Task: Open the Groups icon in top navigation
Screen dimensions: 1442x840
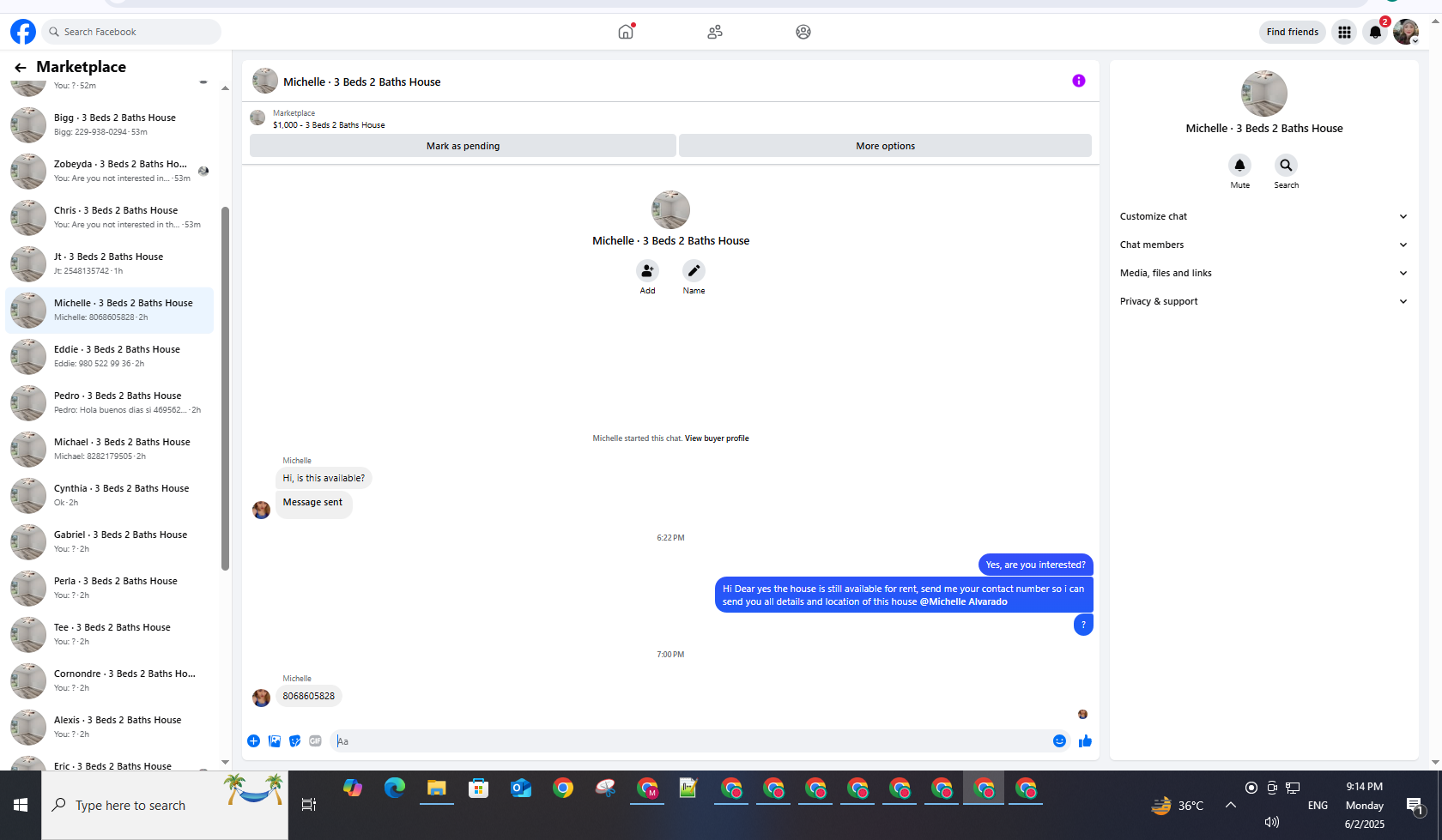Action: pyautogui.click(x=803, y=32)
